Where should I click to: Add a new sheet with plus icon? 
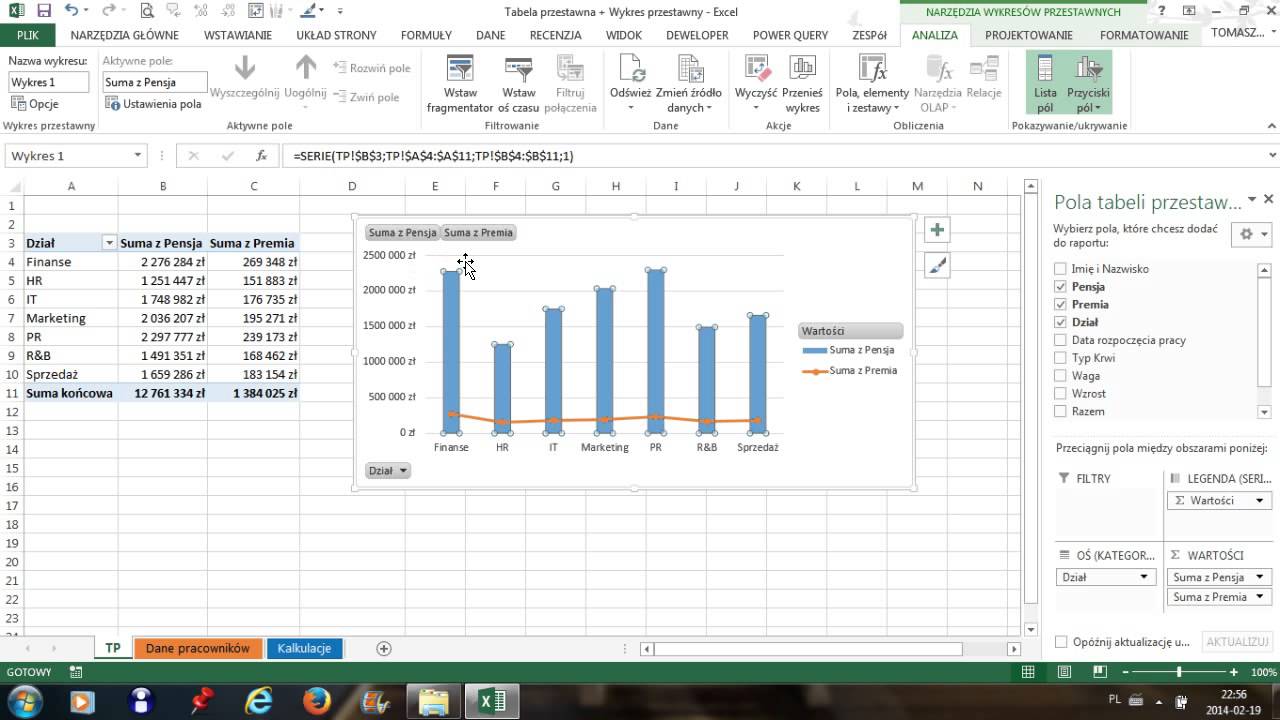click(383, 648)
